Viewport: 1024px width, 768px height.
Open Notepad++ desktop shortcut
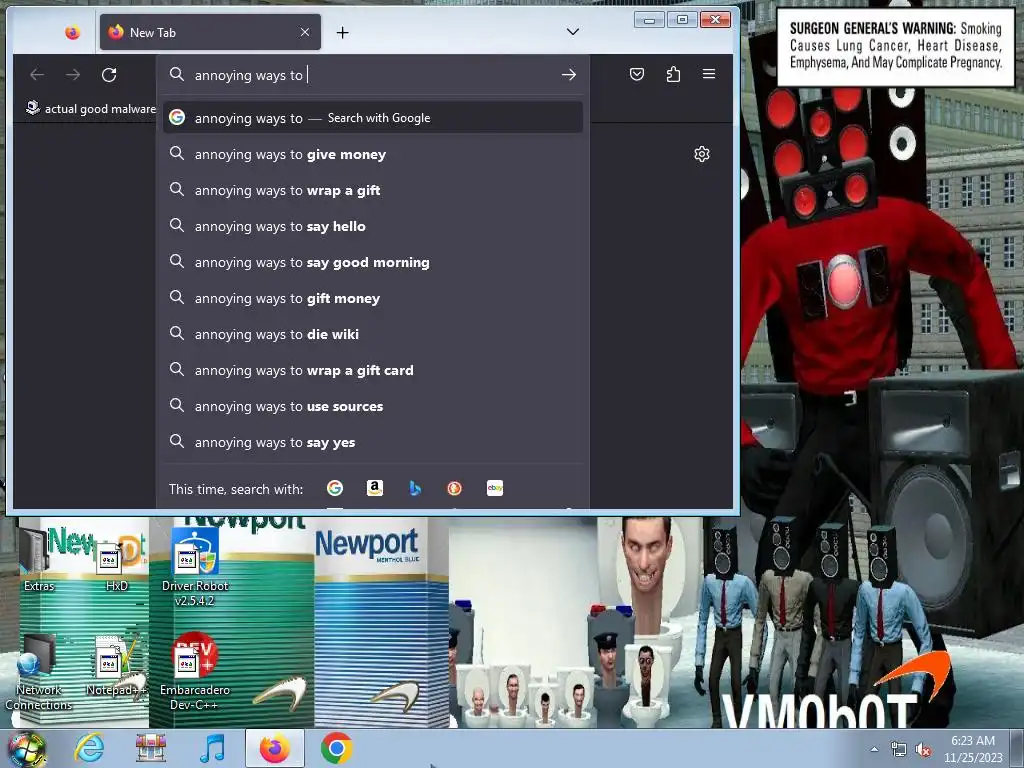point(116,667)
